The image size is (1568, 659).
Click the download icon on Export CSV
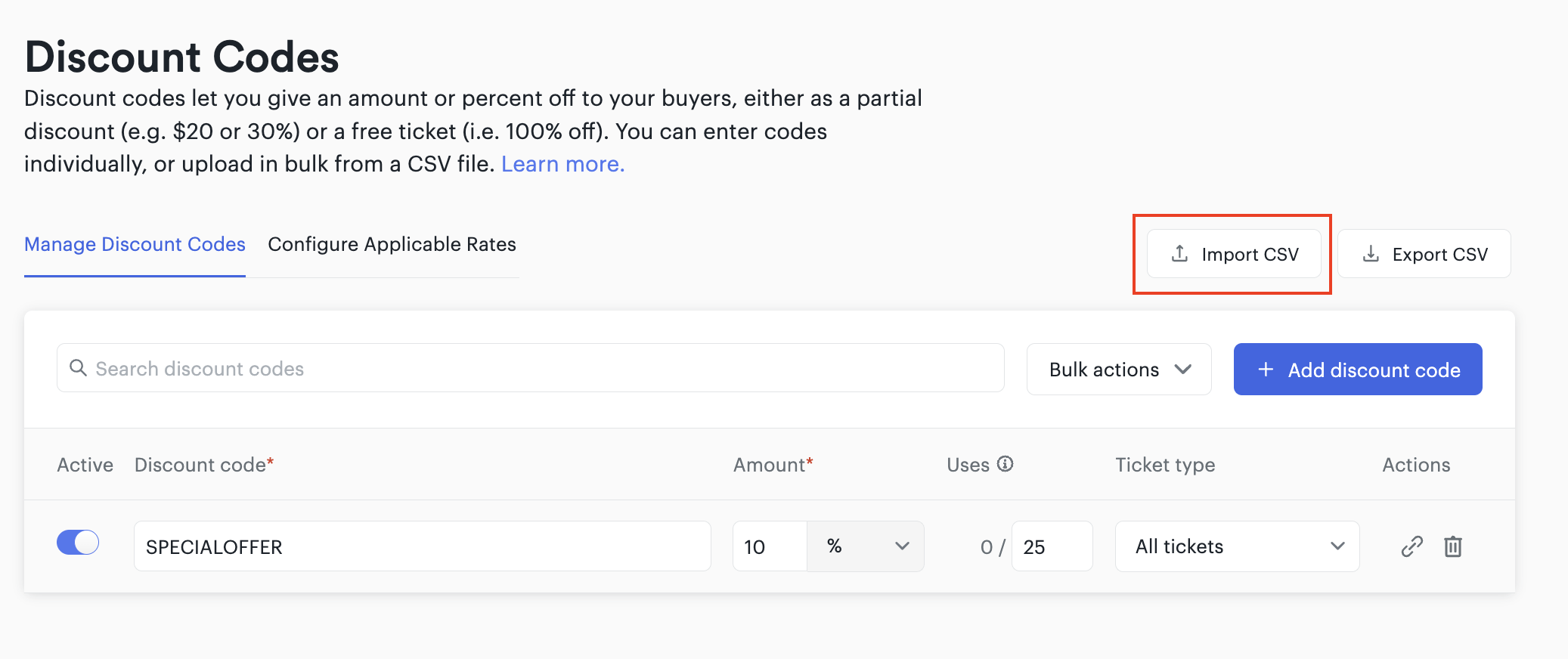pos(1371,254)
